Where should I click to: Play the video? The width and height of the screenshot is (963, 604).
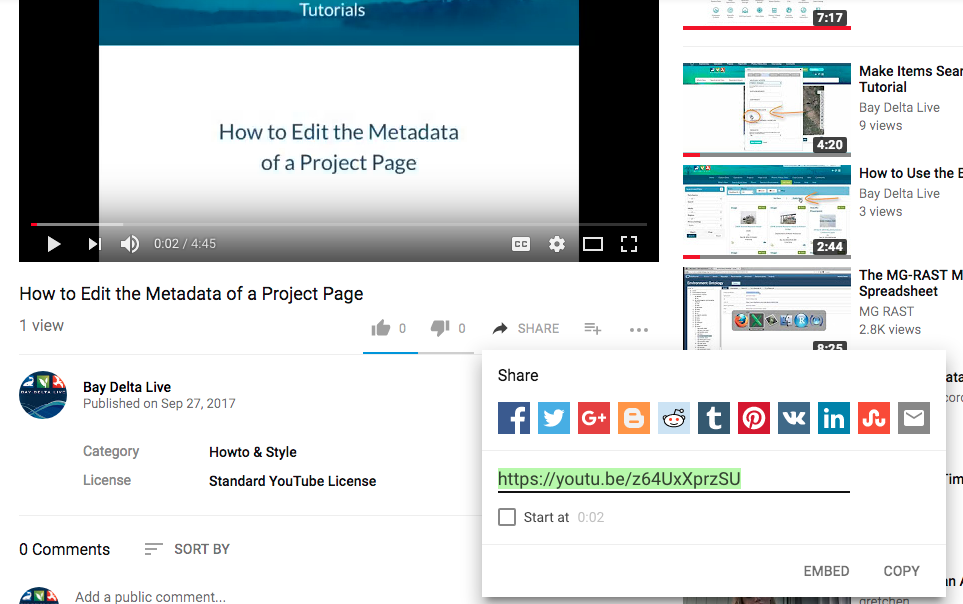pos(54,244)
